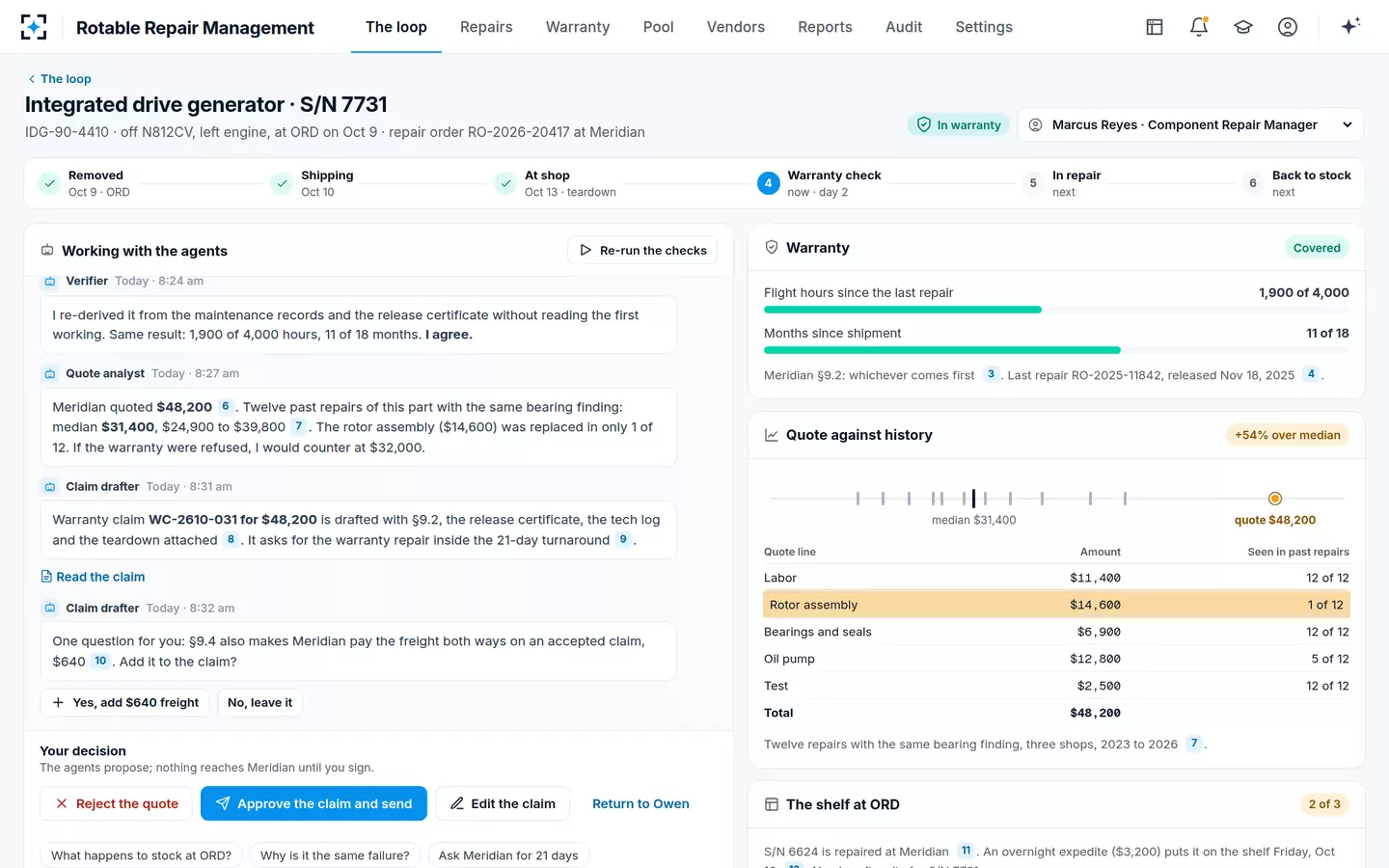
Task: Click the Removed step checkmark icon
Action: (49, 183)
